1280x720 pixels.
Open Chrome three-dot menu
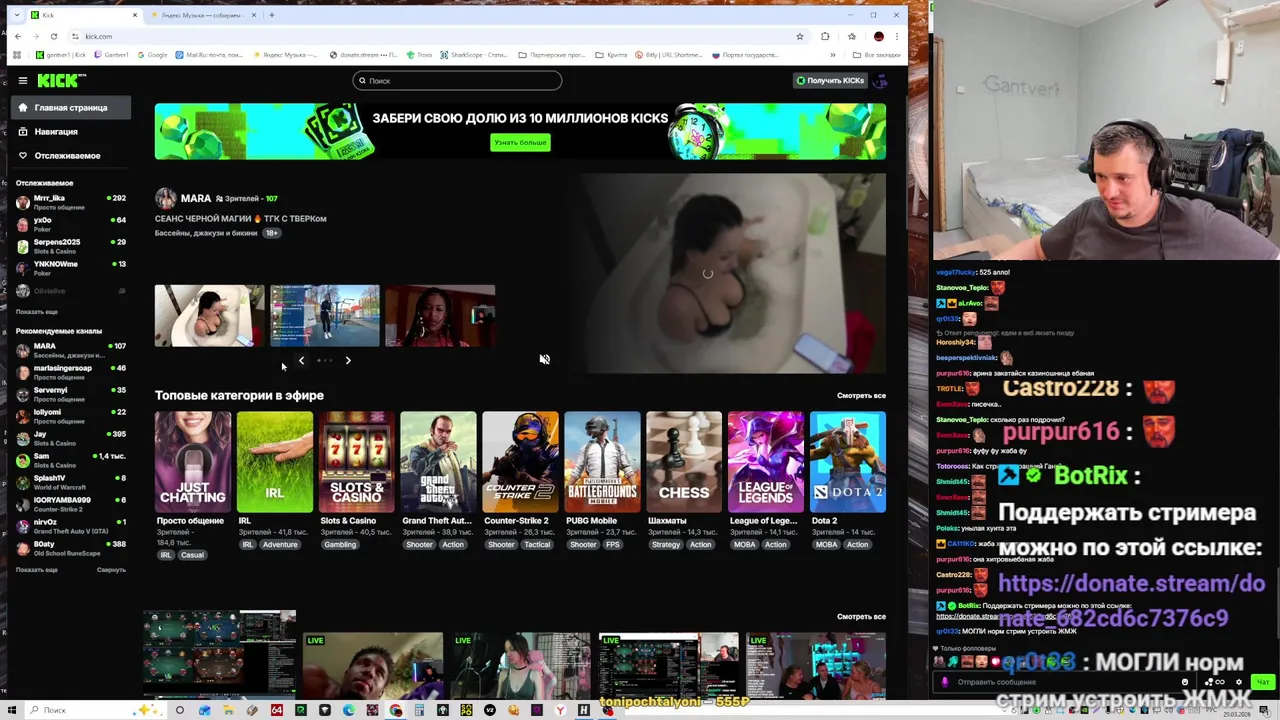[897, 36]
